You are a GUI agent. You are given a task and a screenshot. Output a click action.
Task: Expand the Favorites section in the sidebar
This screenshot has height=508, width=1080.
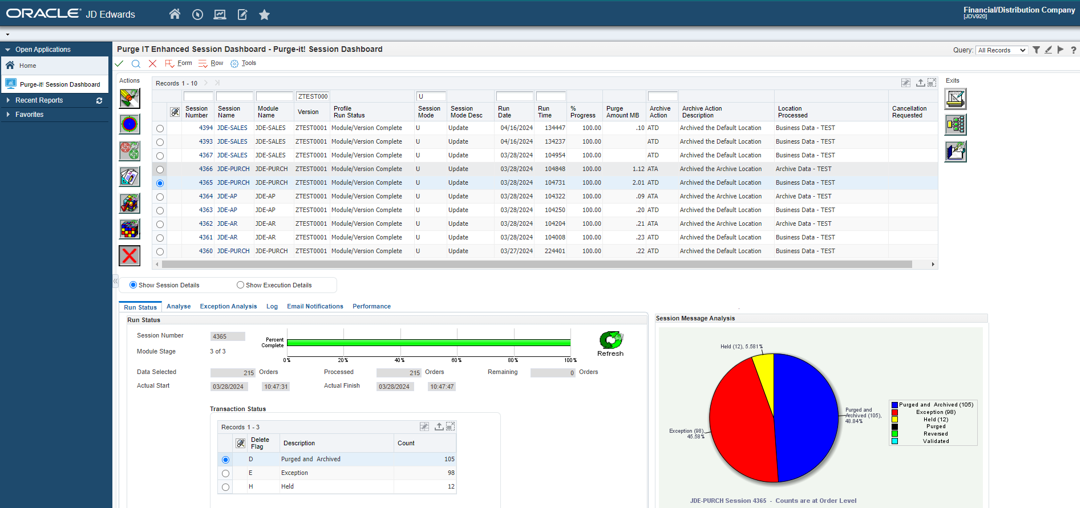click(x=29, y=115)
